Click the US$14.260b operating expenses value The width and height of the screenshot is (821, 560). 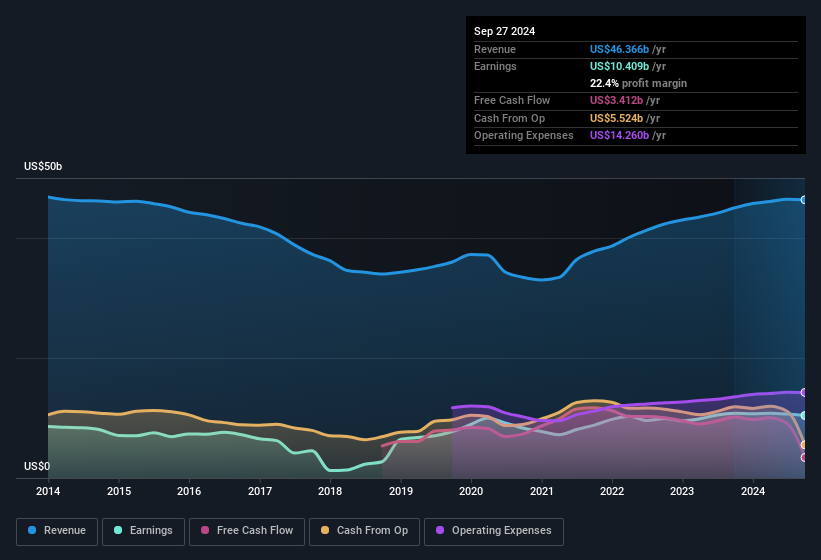pos(619,136)
